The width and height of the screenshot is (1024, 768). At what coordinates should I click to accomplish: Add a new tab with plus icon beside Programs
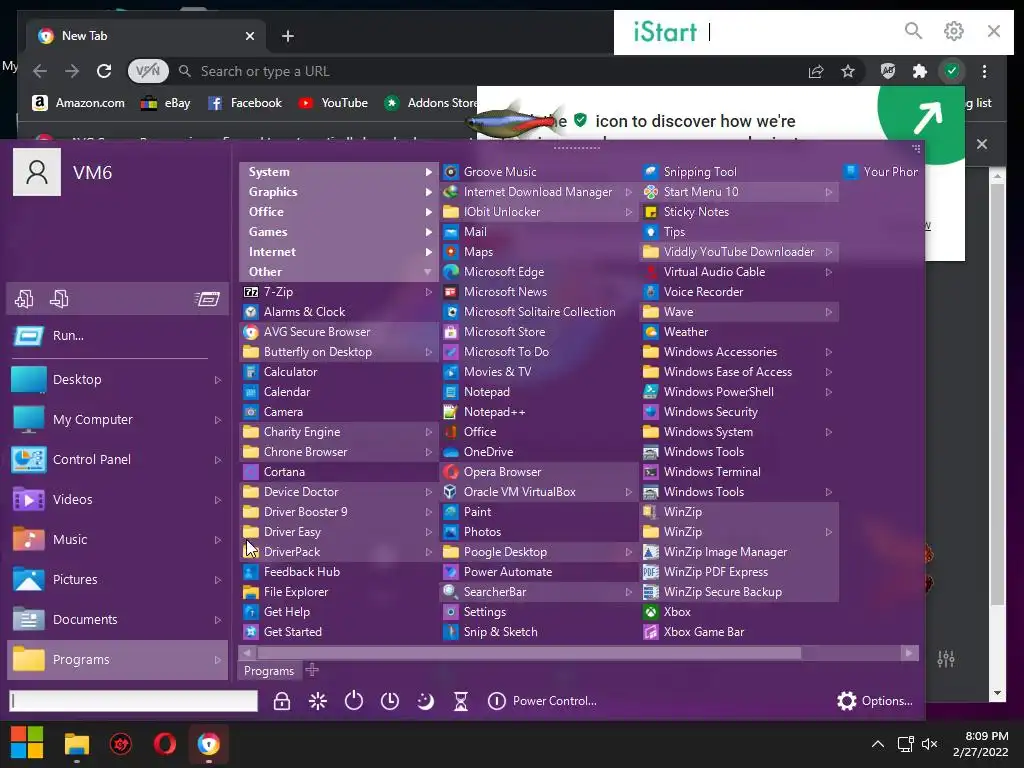tap(312, 670)
